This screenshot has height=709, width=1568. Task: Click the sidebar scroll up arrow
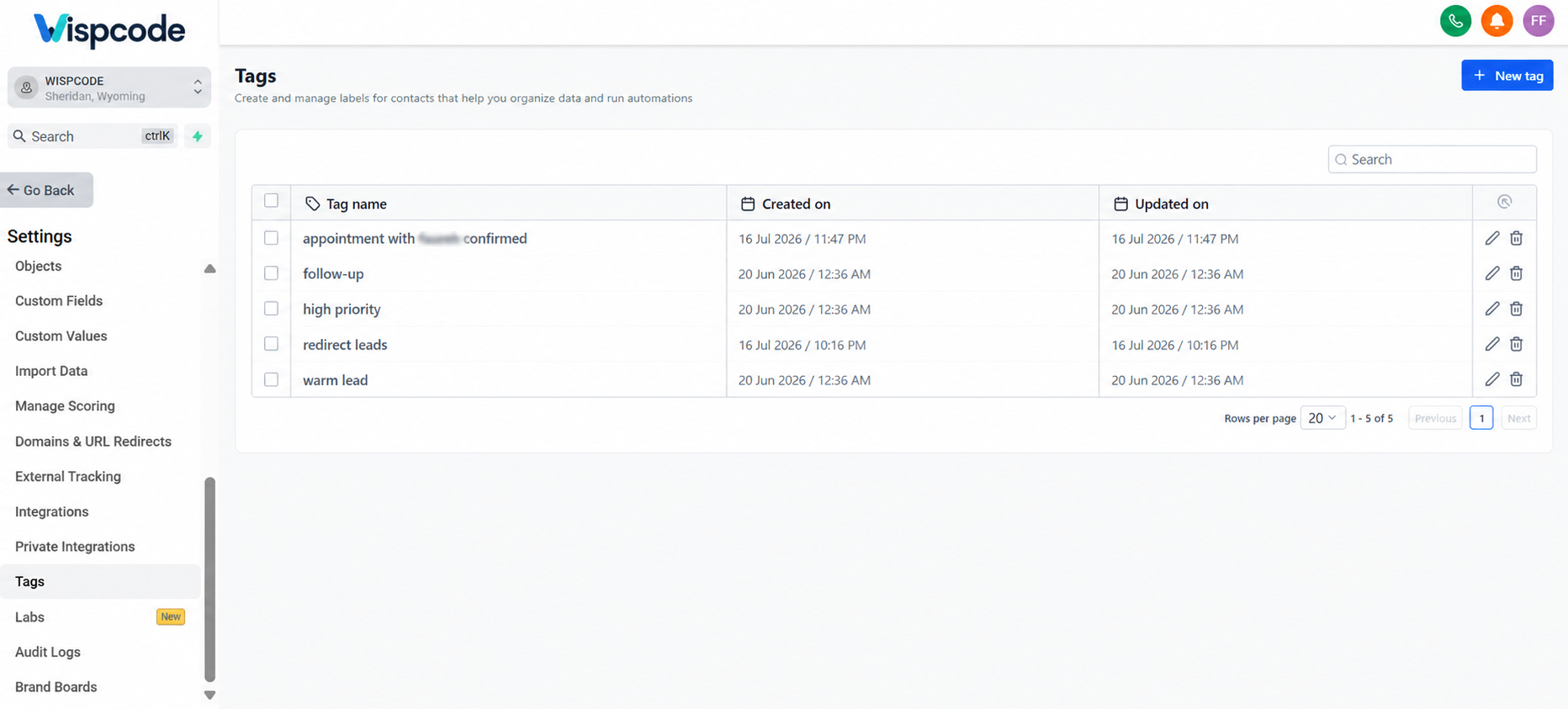coord(209,269)
